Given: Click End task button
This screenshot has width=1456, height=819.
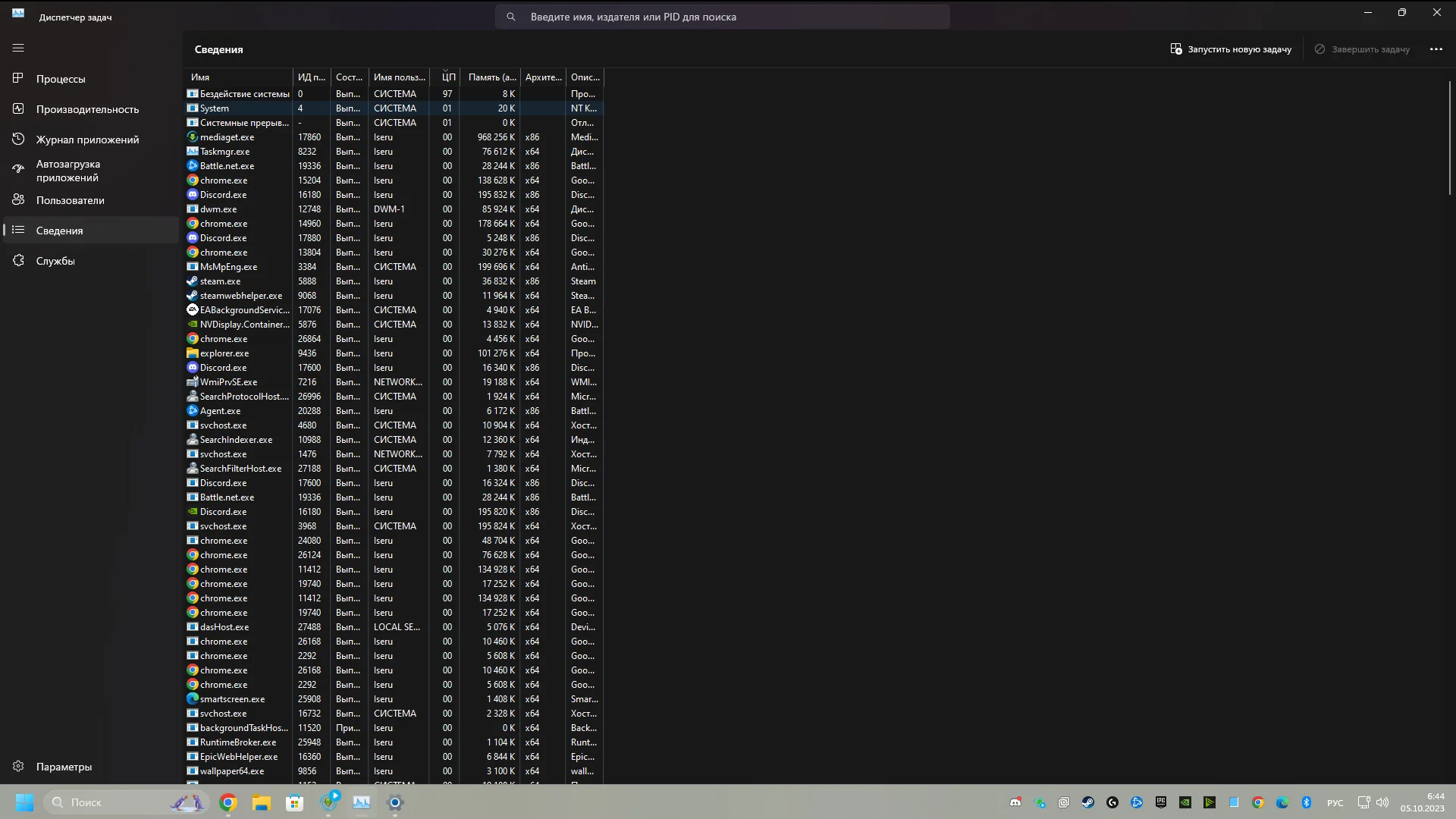Looking at the screenshot, I should coord(1362,49).
